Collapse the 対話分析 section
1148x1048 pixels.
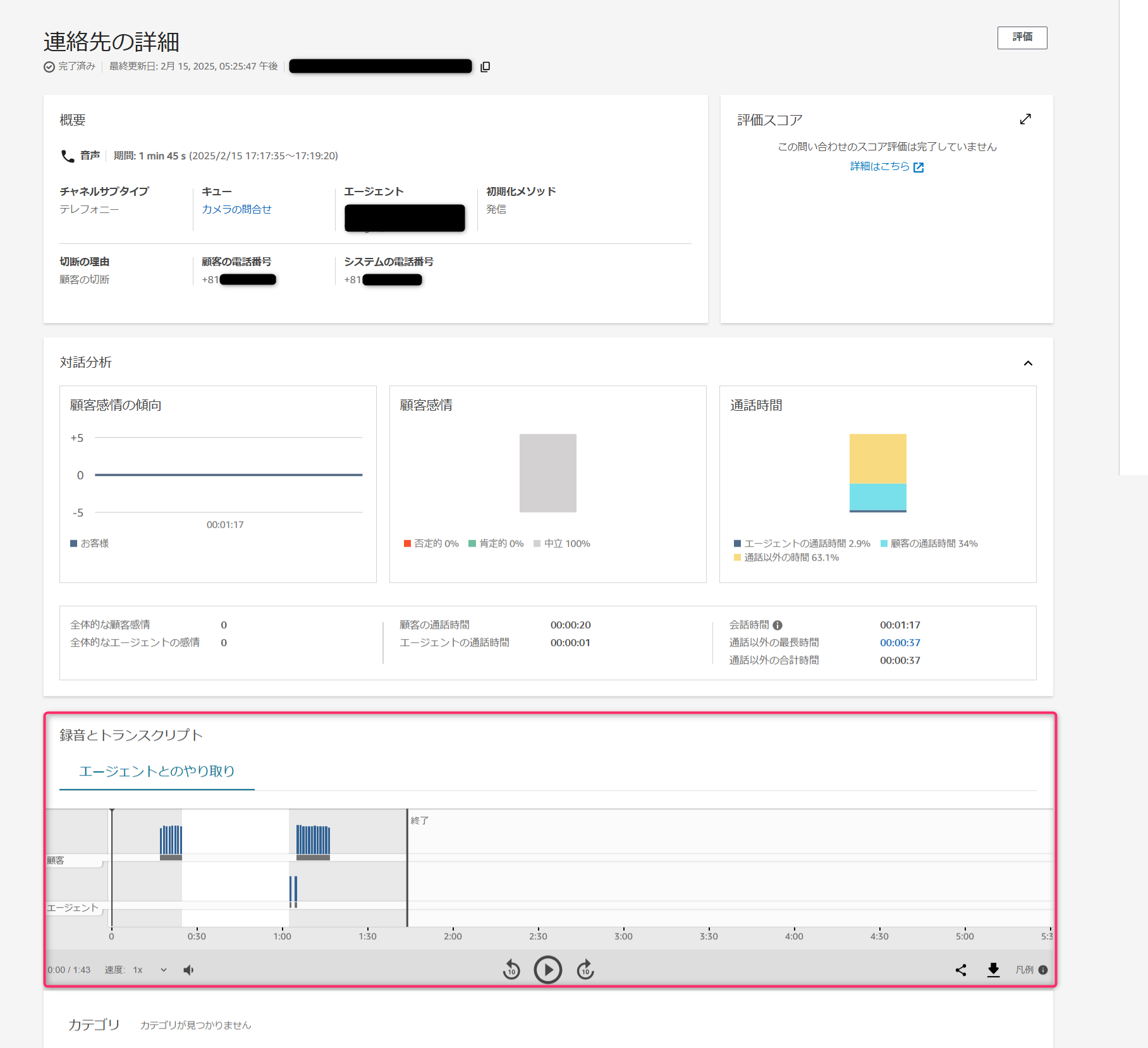(x=1028, y=363)
